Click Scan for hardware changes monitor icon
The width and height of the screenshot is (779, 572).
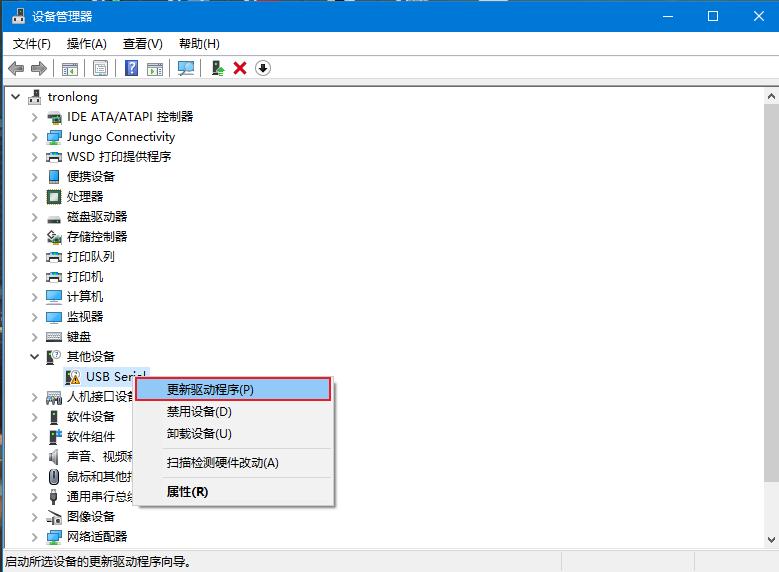point(186,68)
